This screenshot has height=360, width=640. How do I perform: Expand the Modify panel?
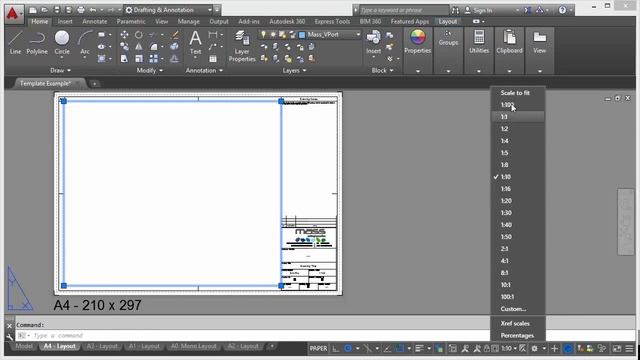point(150,70)
